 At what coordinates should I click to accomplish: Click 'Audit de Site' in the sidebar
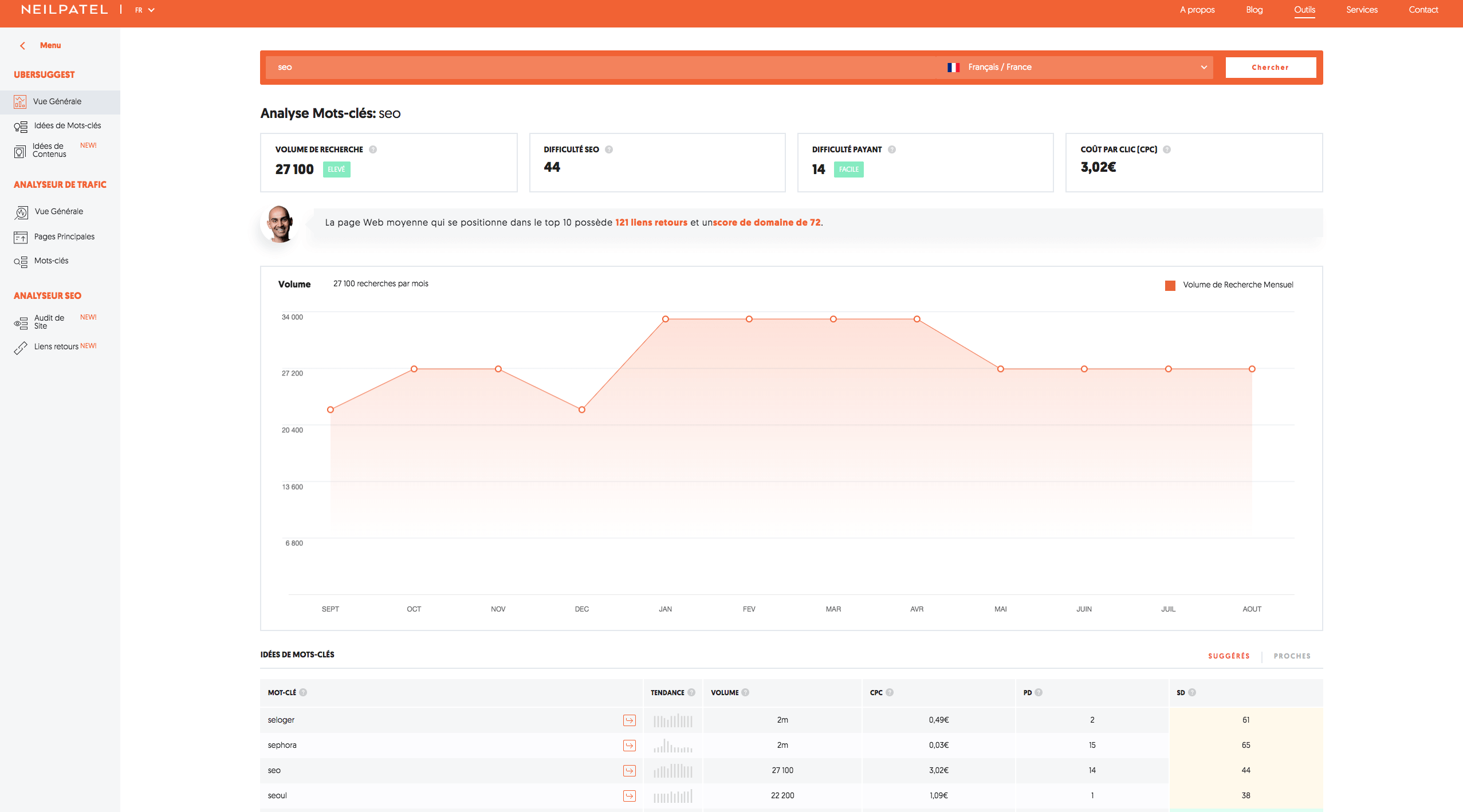(49, 322)
